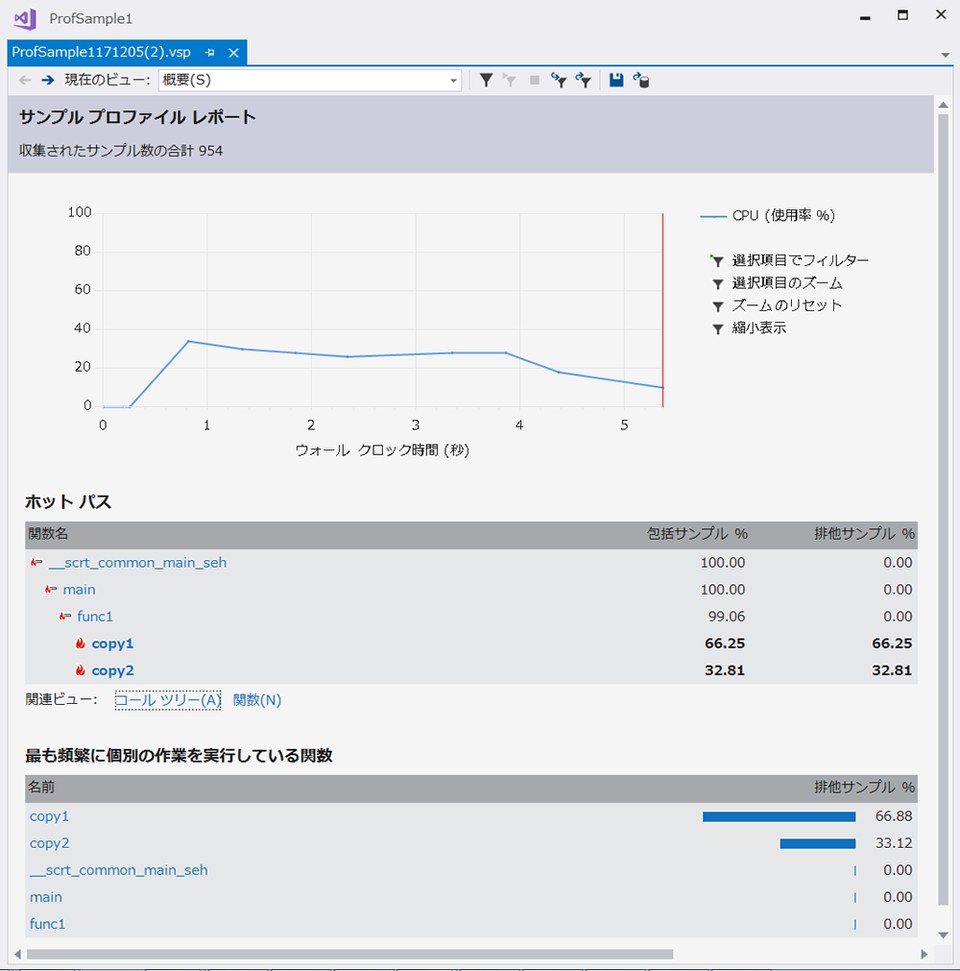Open the コール ツリー(A) related view link

(x=167, y=700)
